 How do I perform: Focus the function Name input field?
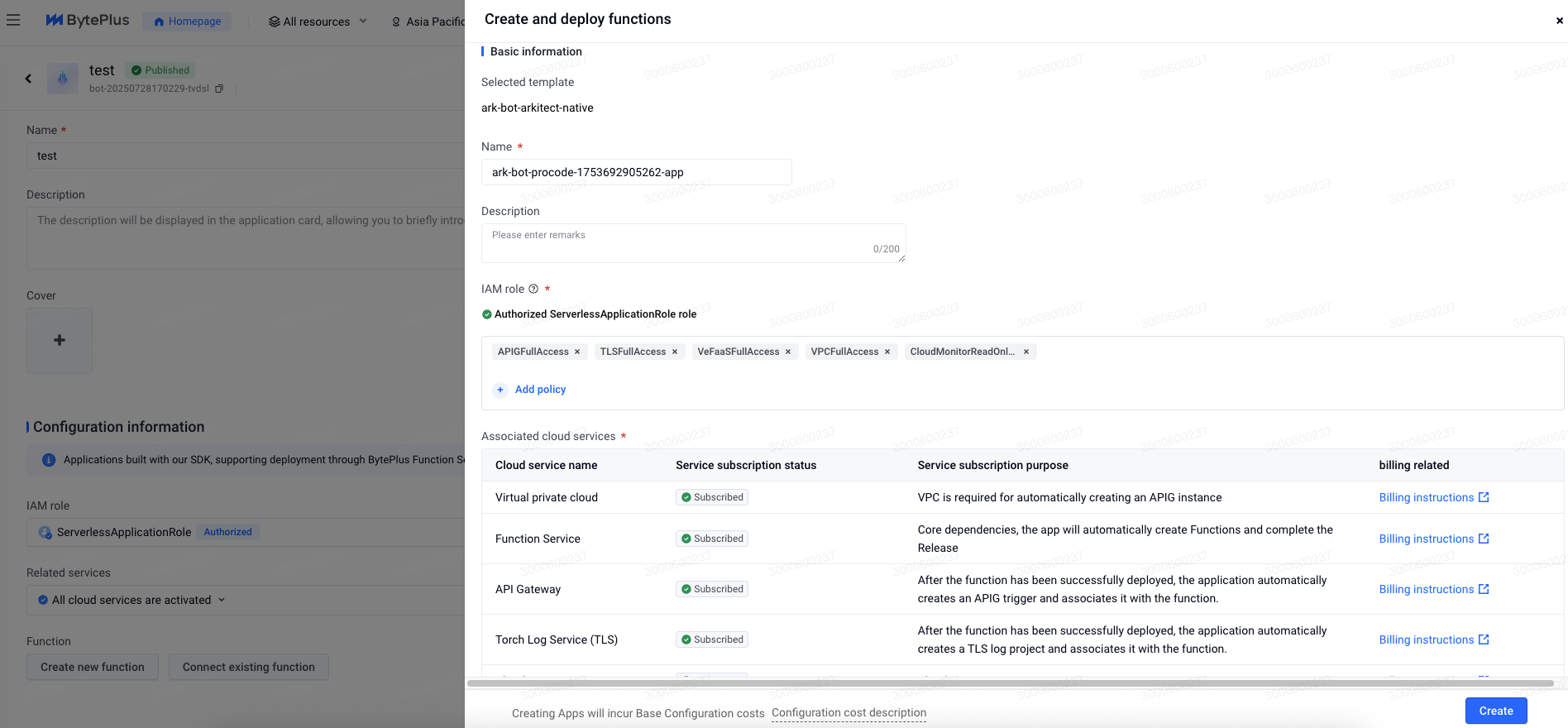point(637,172)
